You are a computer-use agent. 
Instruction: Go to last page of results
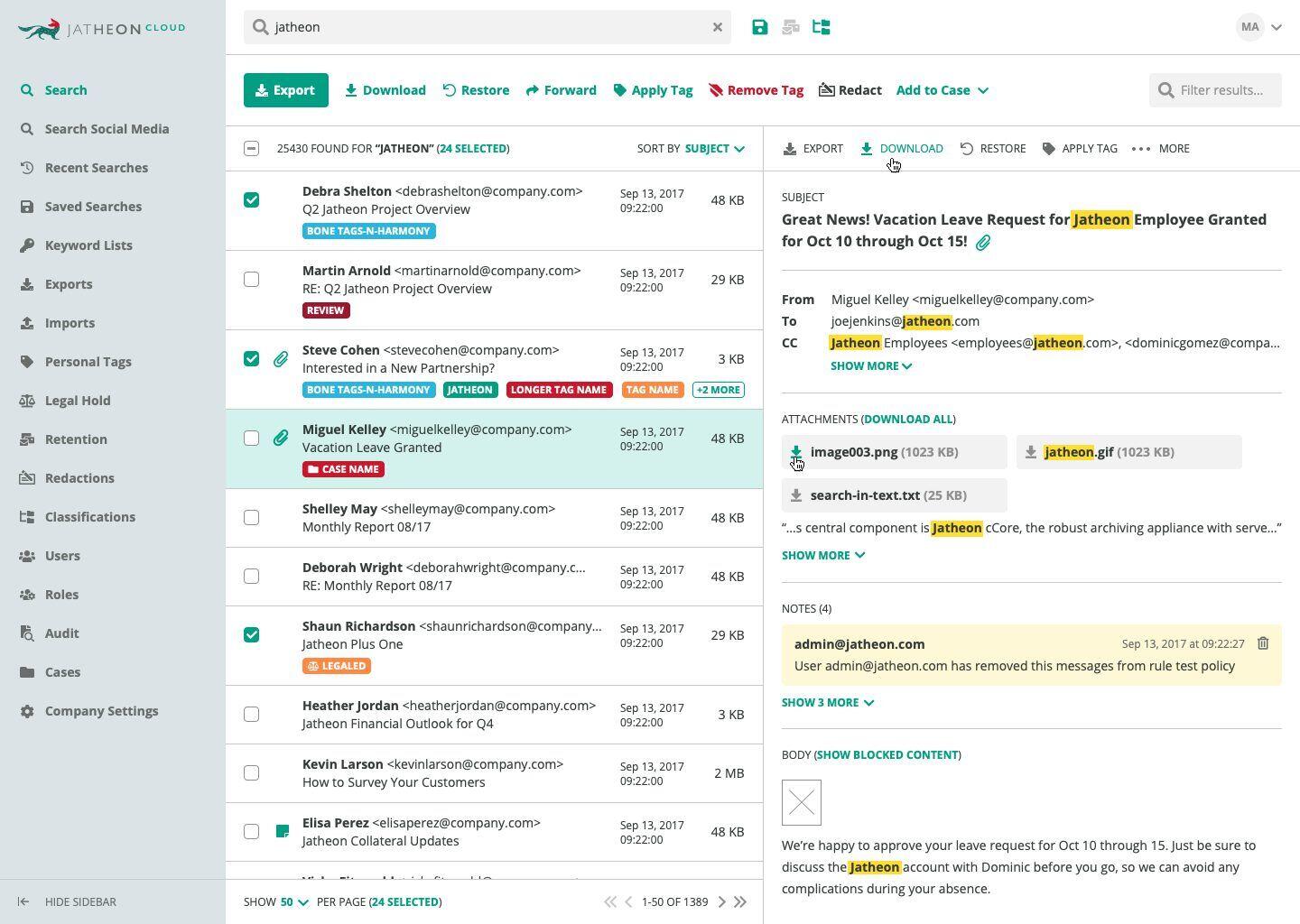(740, 901)
